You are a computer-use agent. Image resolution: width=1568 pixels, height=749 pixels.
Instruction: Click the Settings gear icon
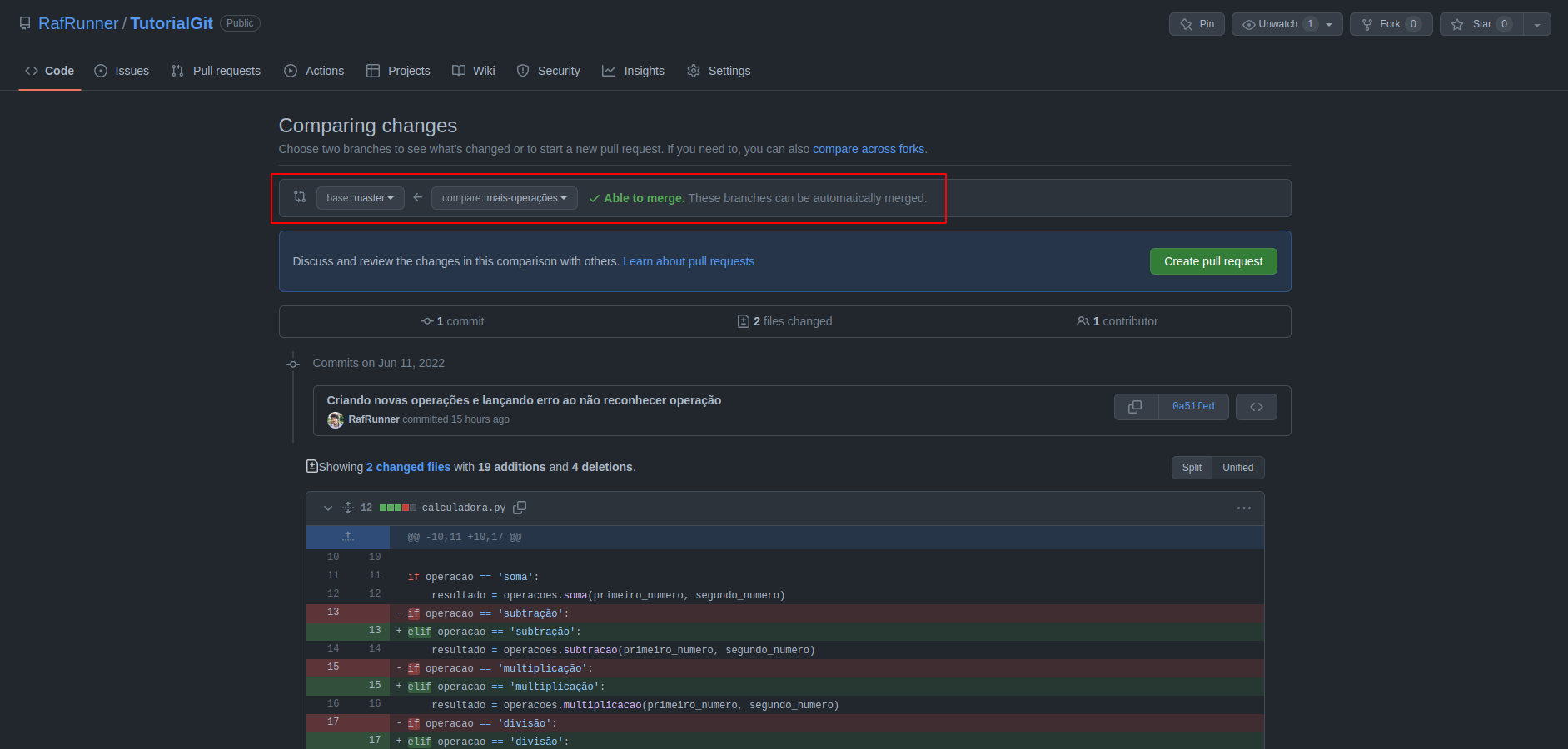tap(694, 71)
